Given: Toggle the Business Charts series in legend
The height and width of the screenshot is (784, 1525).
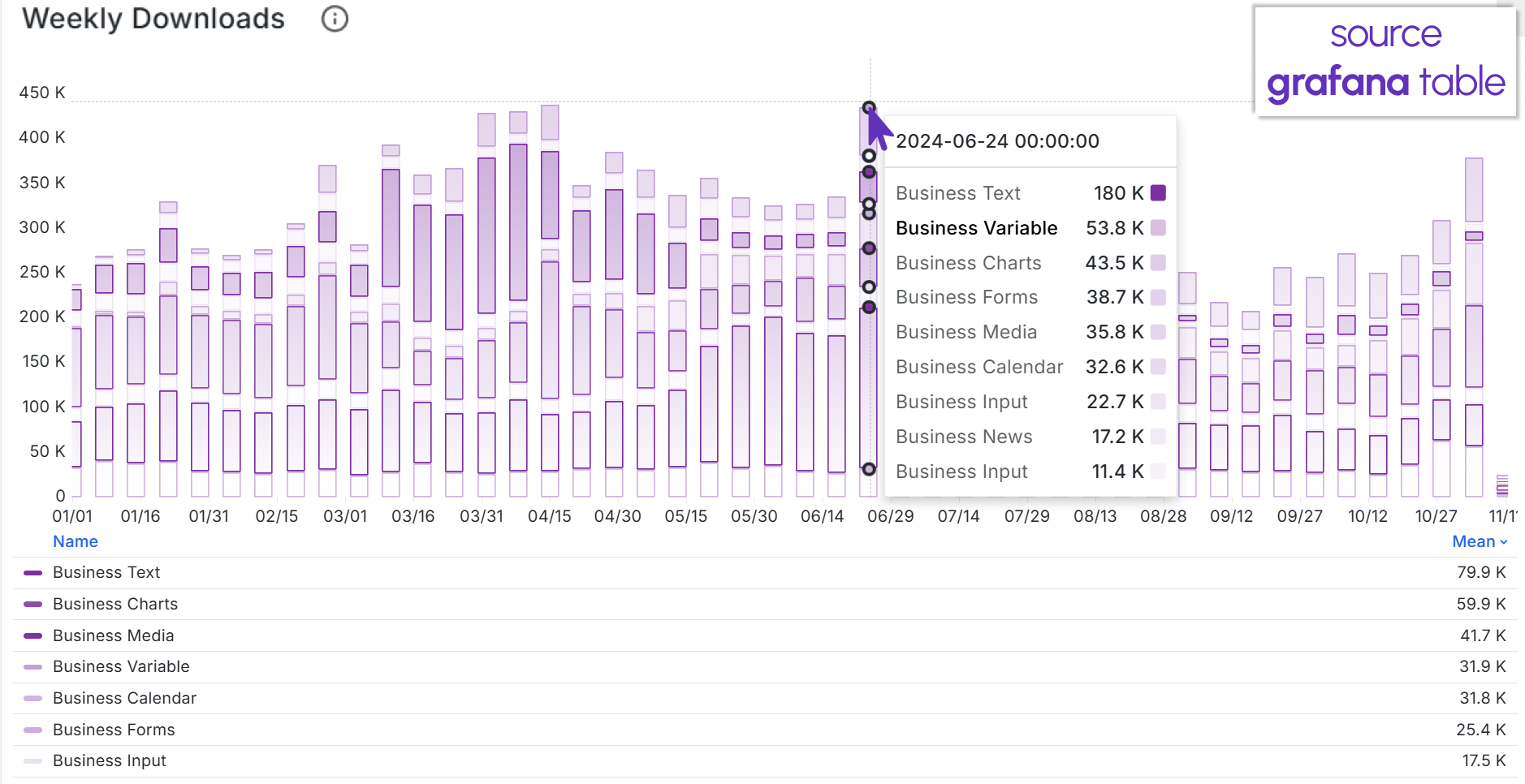Looking at the screenshot, I should pyautogui.click(x=115, y=604).
